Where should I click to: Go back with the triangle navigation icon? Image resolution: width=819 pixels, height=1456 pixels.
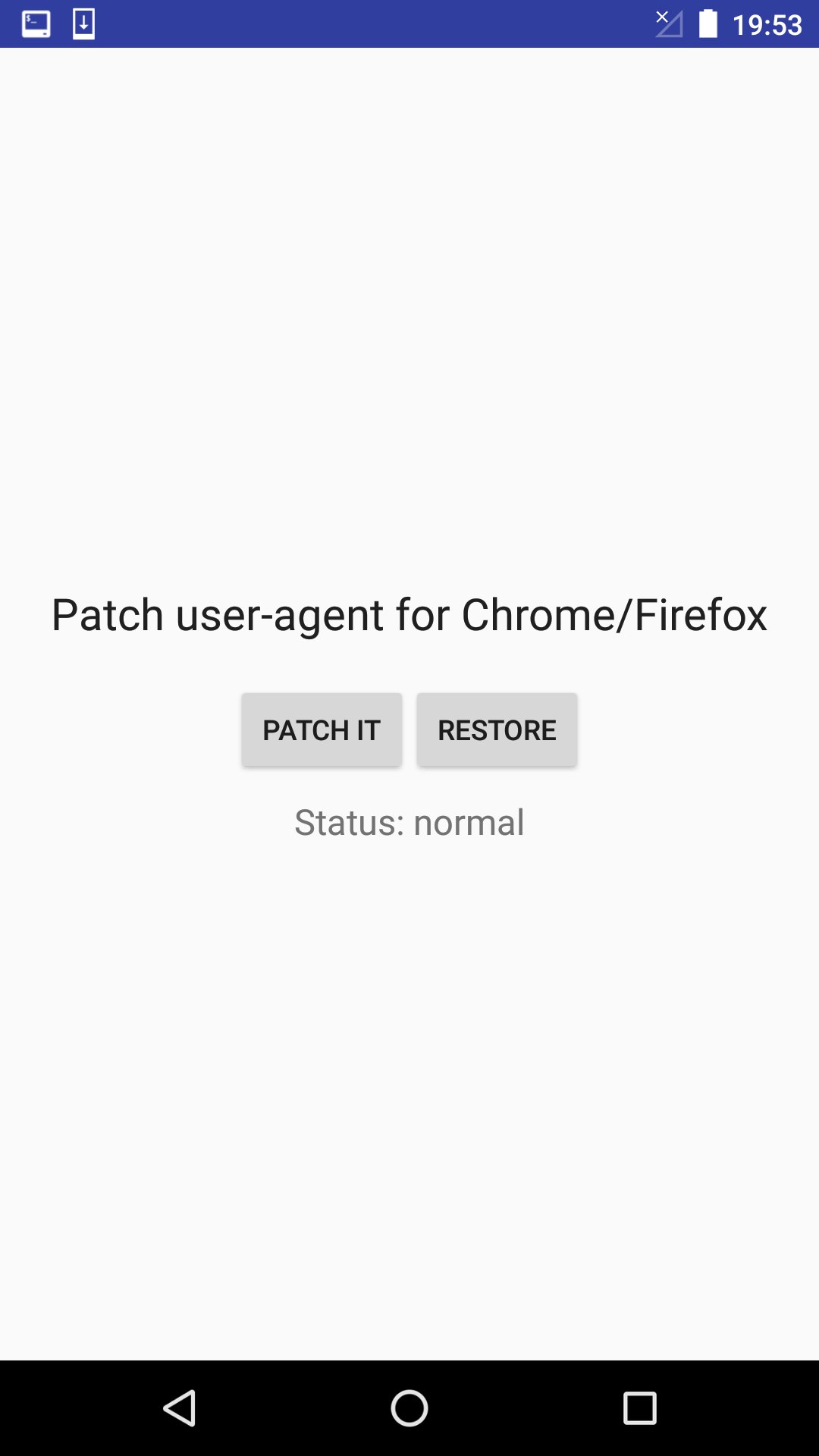pos(180,1408)
